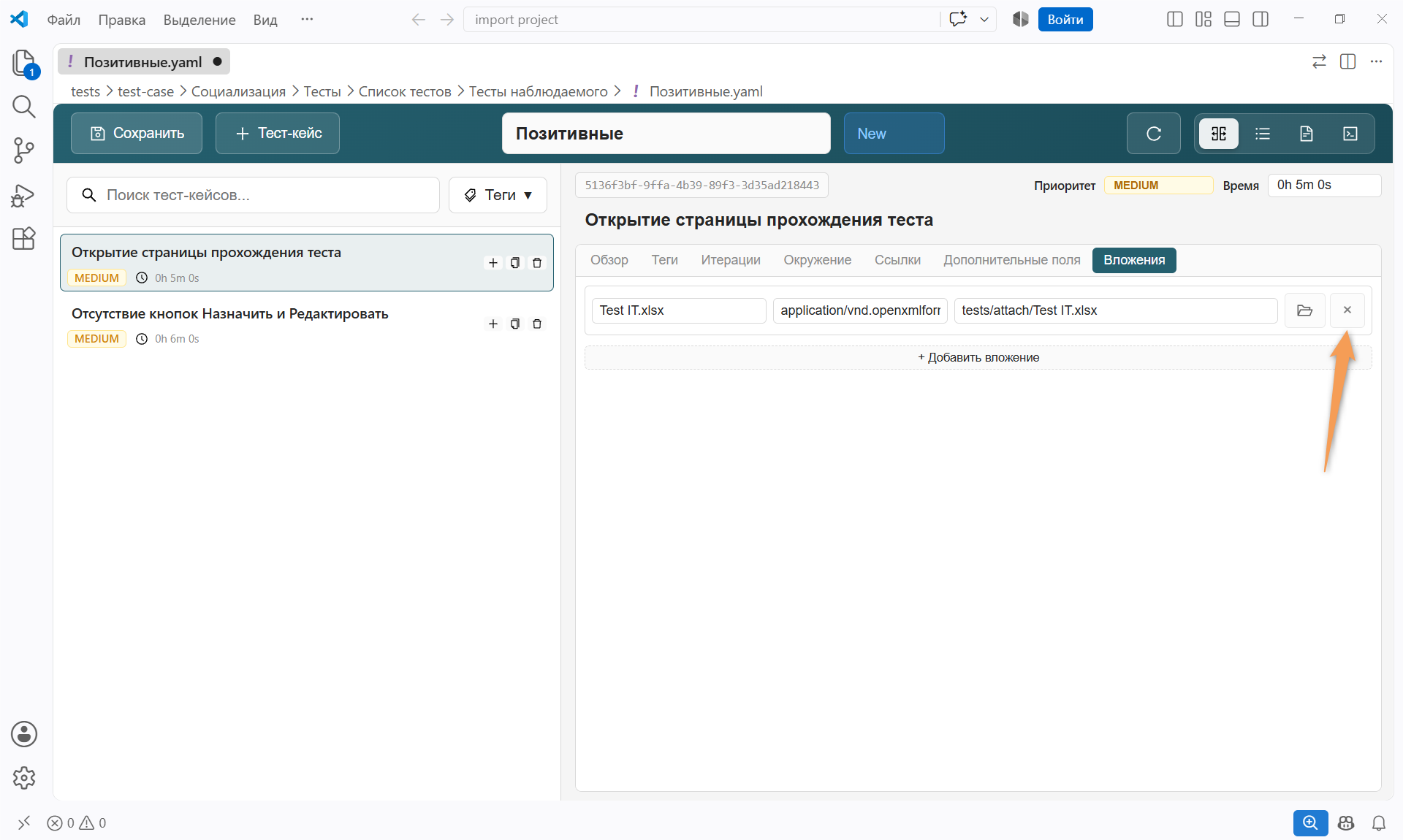This screenshot has width=1403, height=840.
Task: Switch to the Итерации tab
Action: 731,260
